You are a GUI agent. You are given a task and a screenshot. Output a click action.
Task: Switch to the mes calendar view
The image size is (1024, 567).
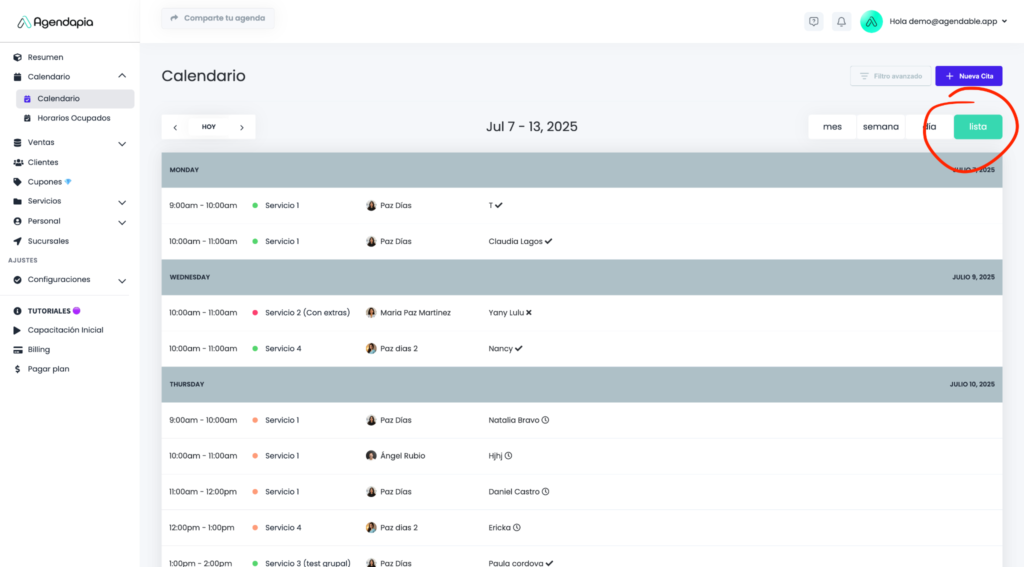pyautogui.click(x=832, y=127)
